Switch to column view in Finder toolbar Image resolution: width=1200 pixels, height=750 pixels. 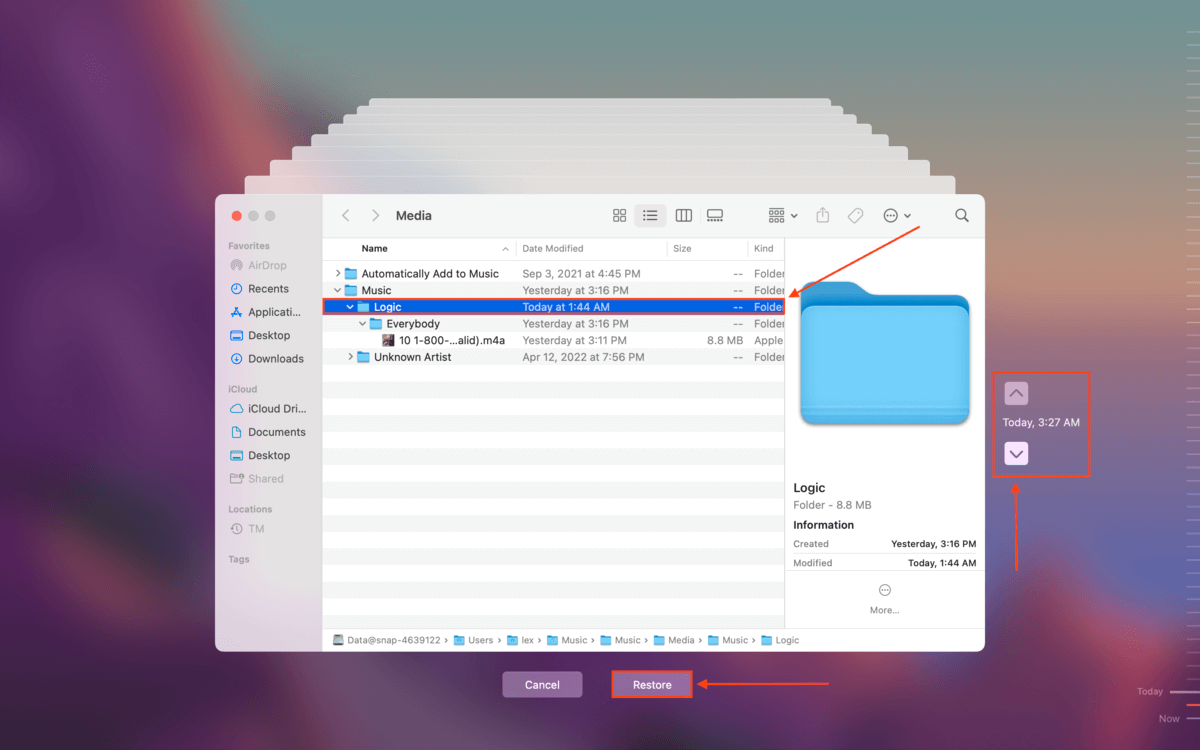click(x=684, y=216)
